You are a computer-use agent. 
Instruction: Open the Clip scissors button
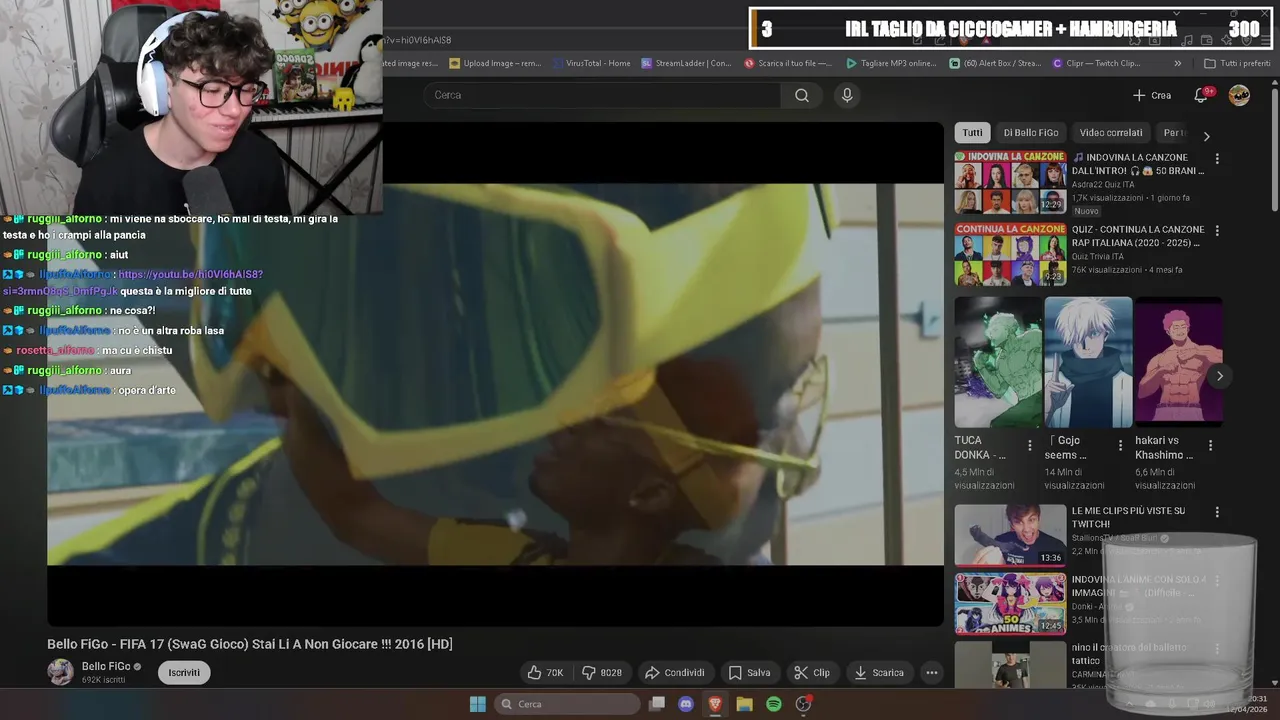(x=812, y=673)
